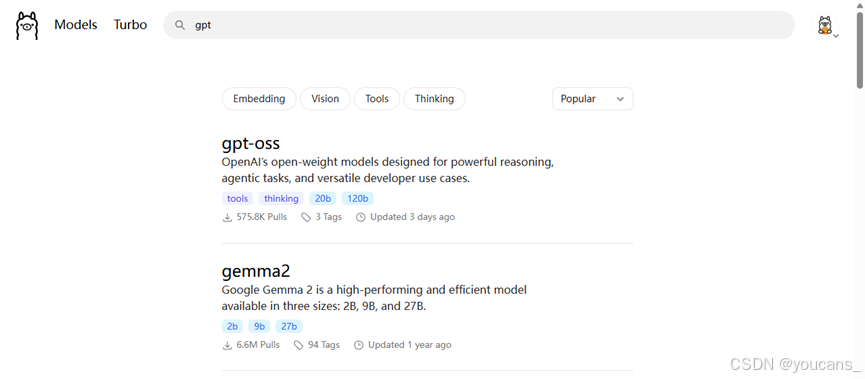Choose the 2b size tag
Screen dimensions: 865x379
pos(232,327)
